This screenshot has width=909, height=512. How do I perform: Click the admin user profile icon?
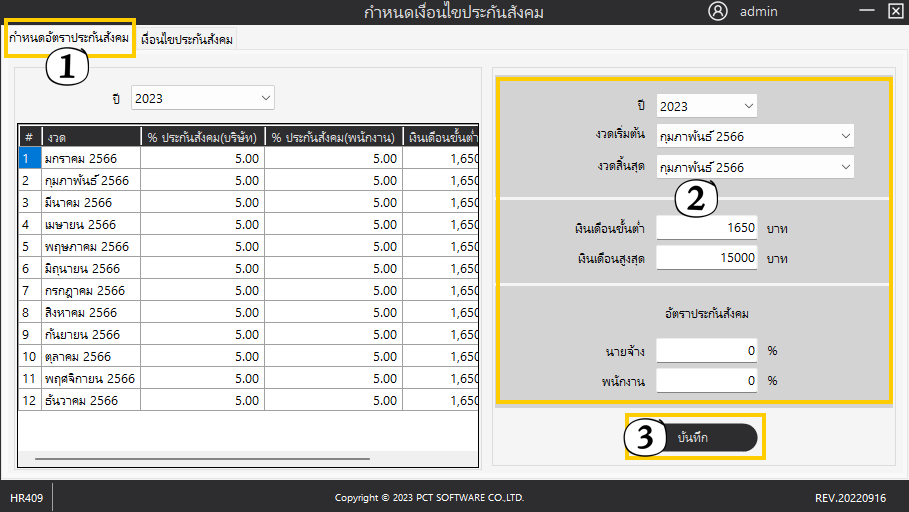717,11
